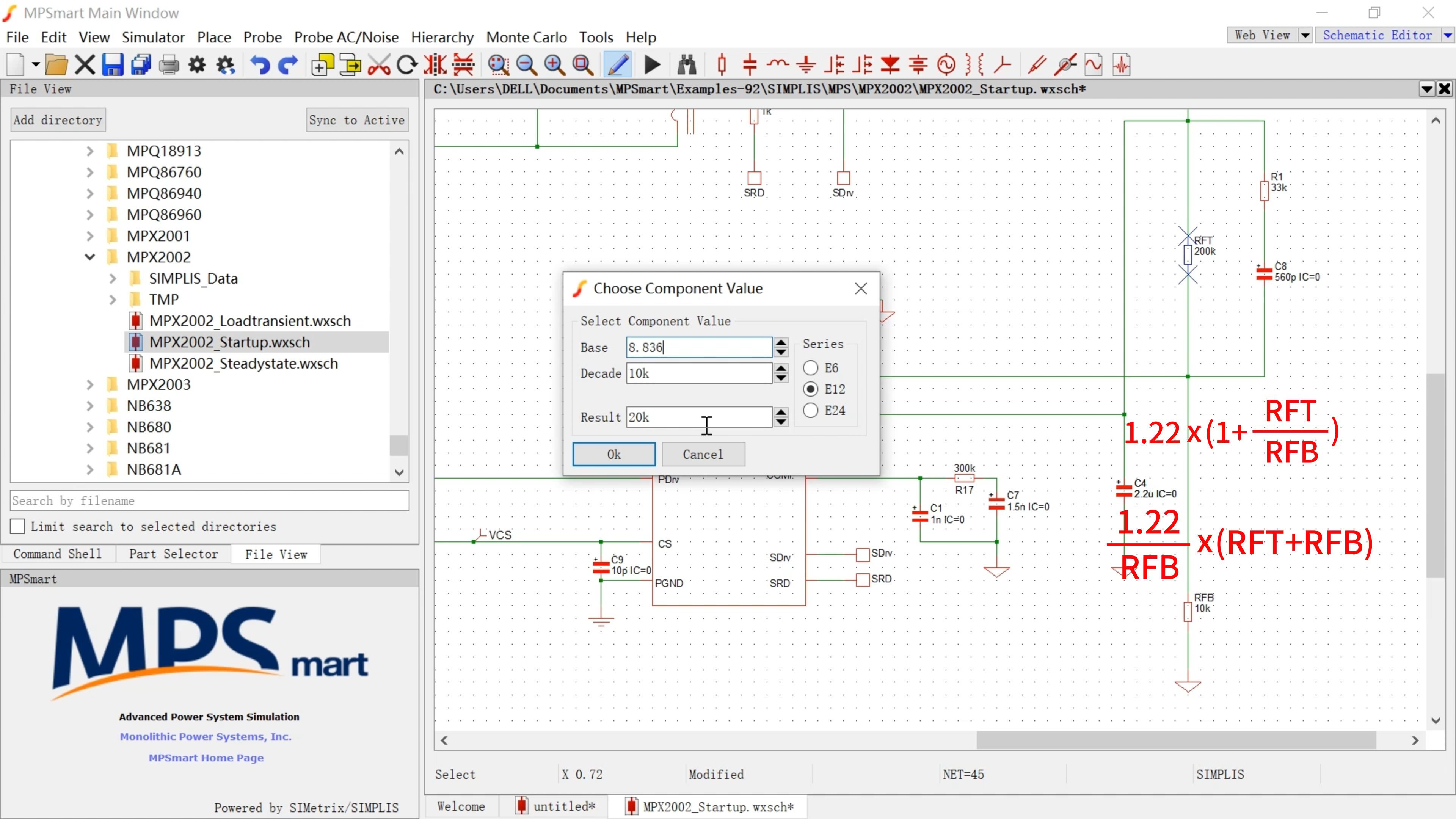This screenshot has height=819, width=1456.
Task: Select the Place resistor toolbar icon
Action: [721, 65]
